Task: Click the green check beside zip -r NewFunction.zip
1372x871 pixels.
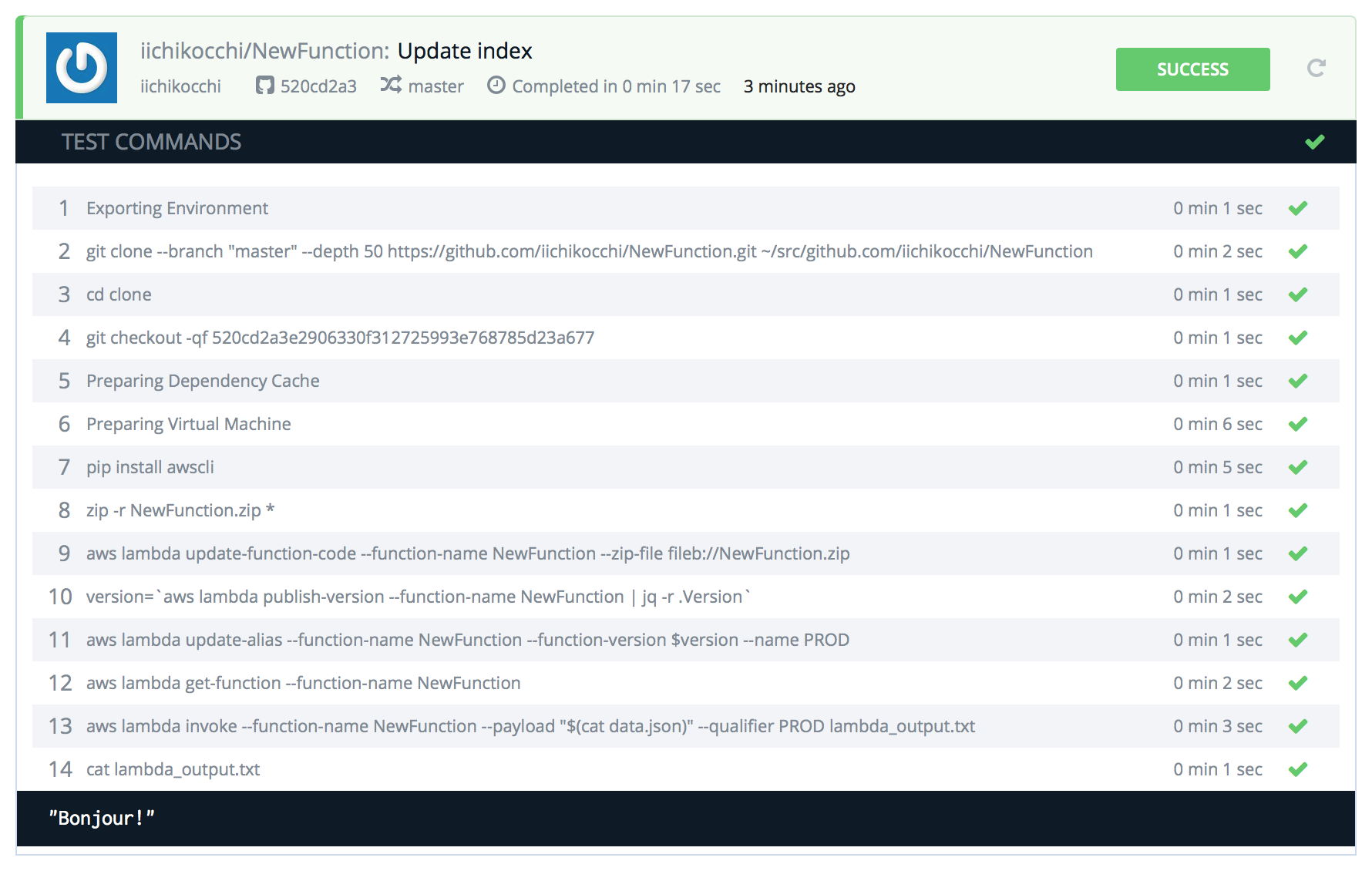Action: point(1298,509)
